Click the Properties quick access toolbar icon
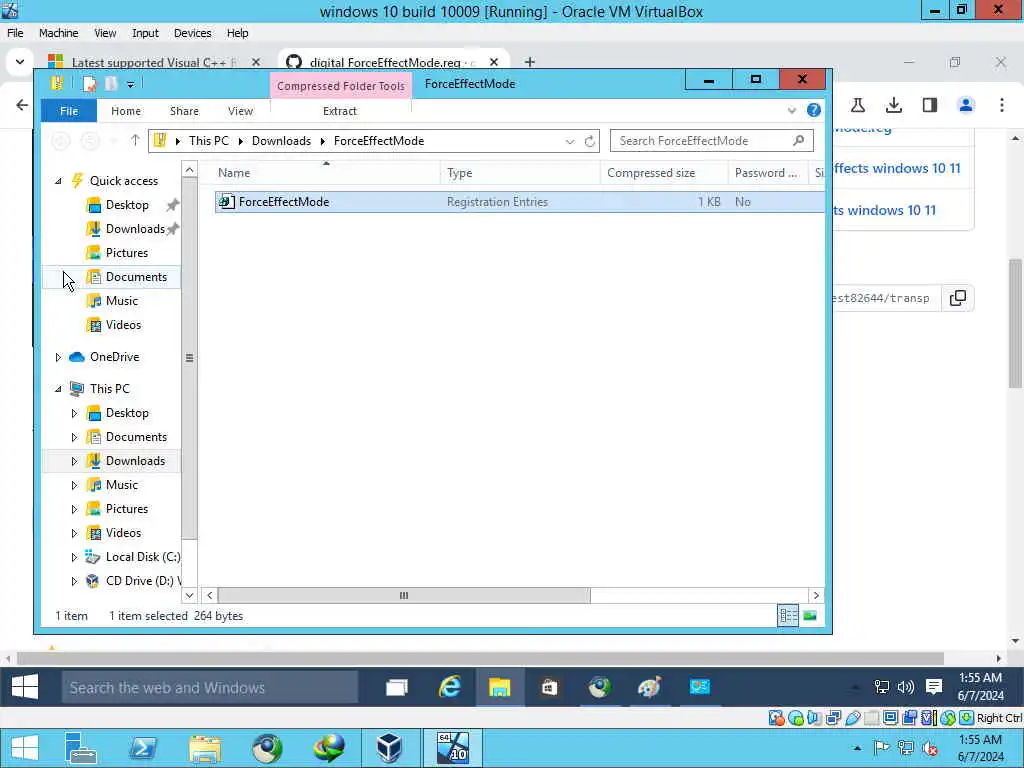The height and width of the screenshot is (768, 1024). (89, 84)
